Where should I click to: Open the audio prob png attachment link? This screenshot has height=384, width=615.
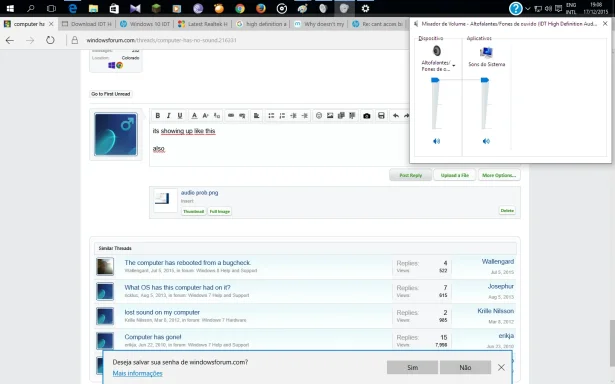tap(199, 193)
